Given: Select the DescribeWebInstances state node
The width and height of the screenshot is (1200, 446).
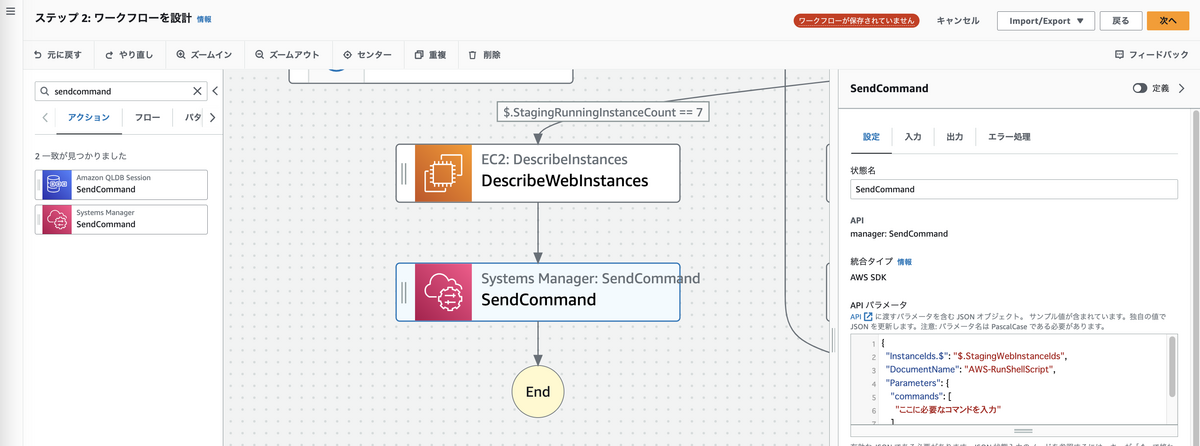Looking at the screenshot, I should [538, 174].
